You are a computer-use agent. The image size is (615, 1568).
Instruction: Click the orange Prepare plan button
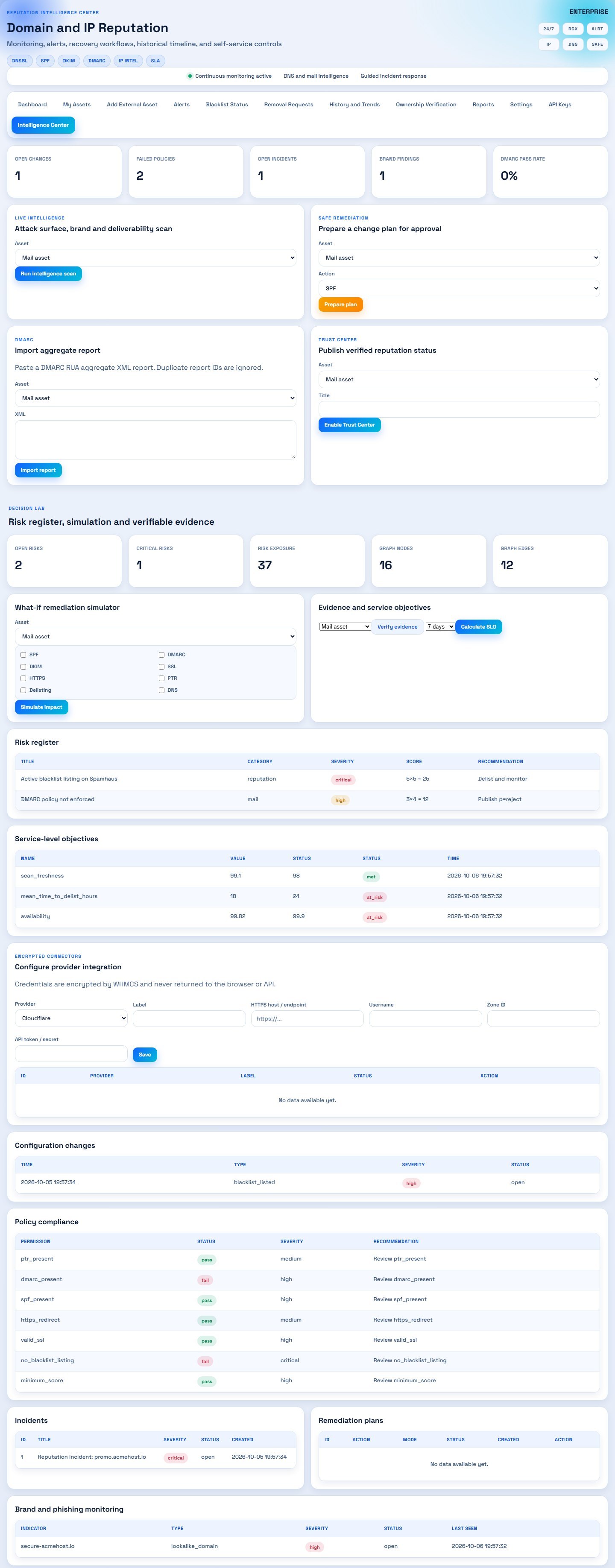(x=340, y=304)
